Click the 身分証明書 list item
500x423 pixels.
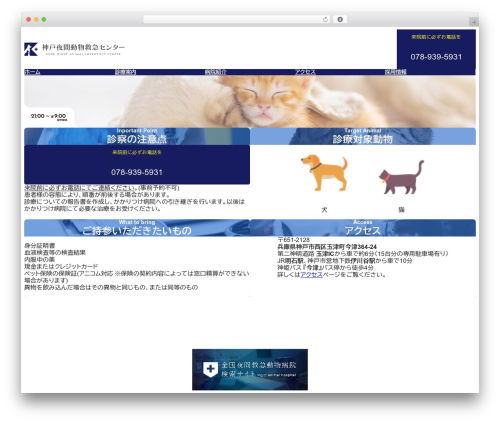(40, 246)
